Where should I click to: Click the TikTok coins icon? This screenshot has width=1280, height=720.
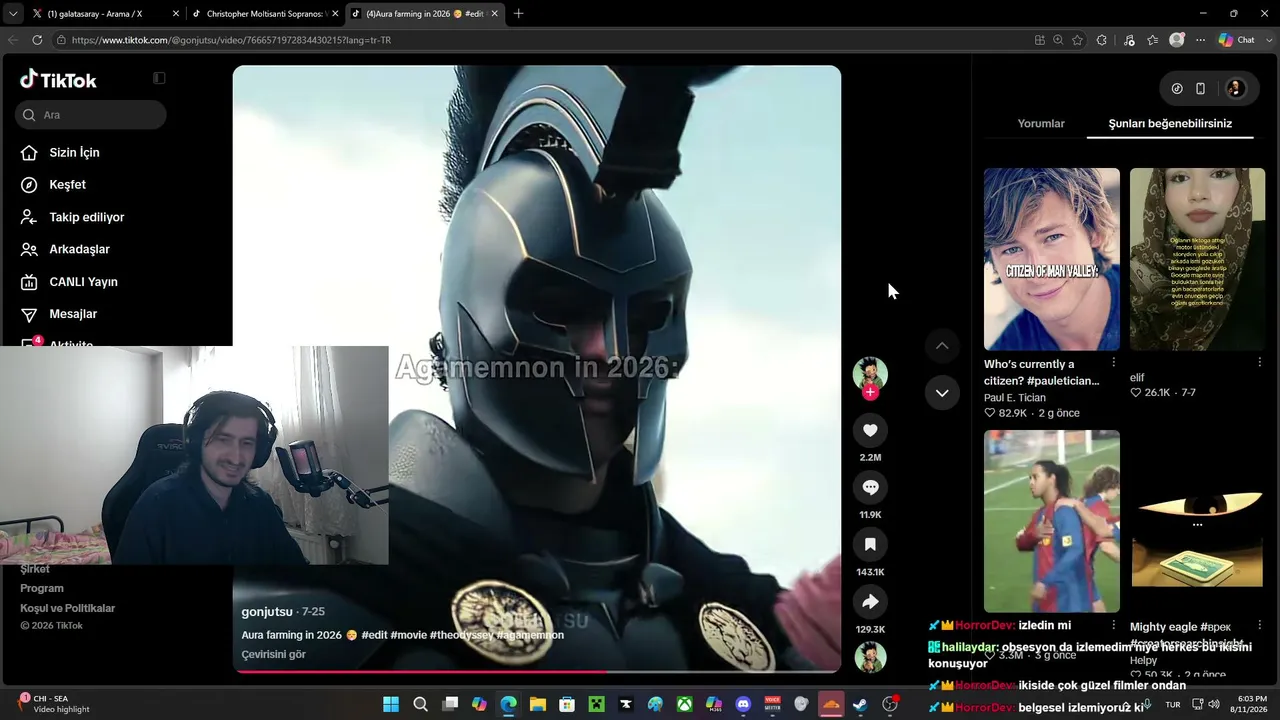(1177, 88)
